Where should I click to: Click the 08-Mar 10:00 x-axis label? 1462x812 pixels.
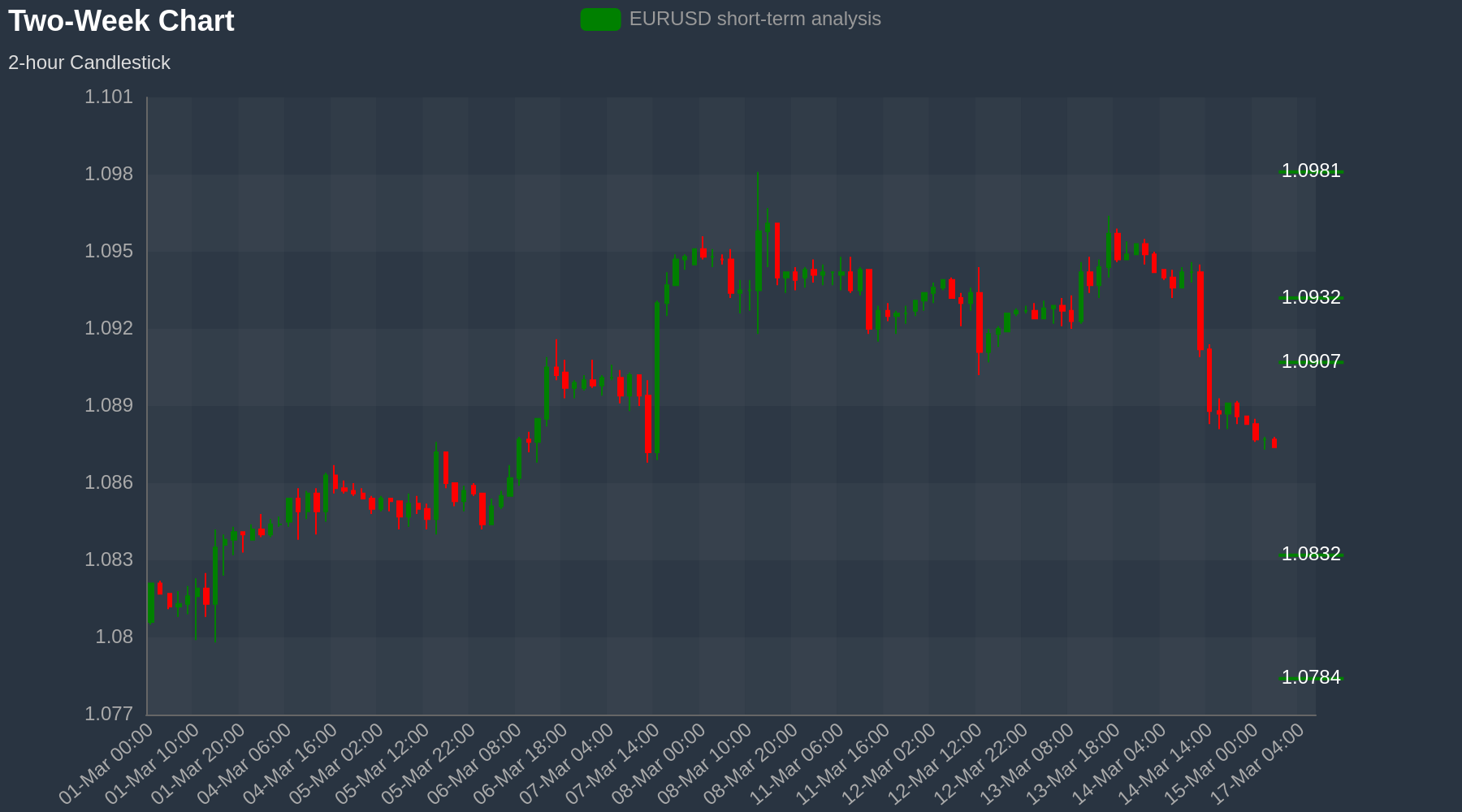pyautogui.click(x=705, y=764)
